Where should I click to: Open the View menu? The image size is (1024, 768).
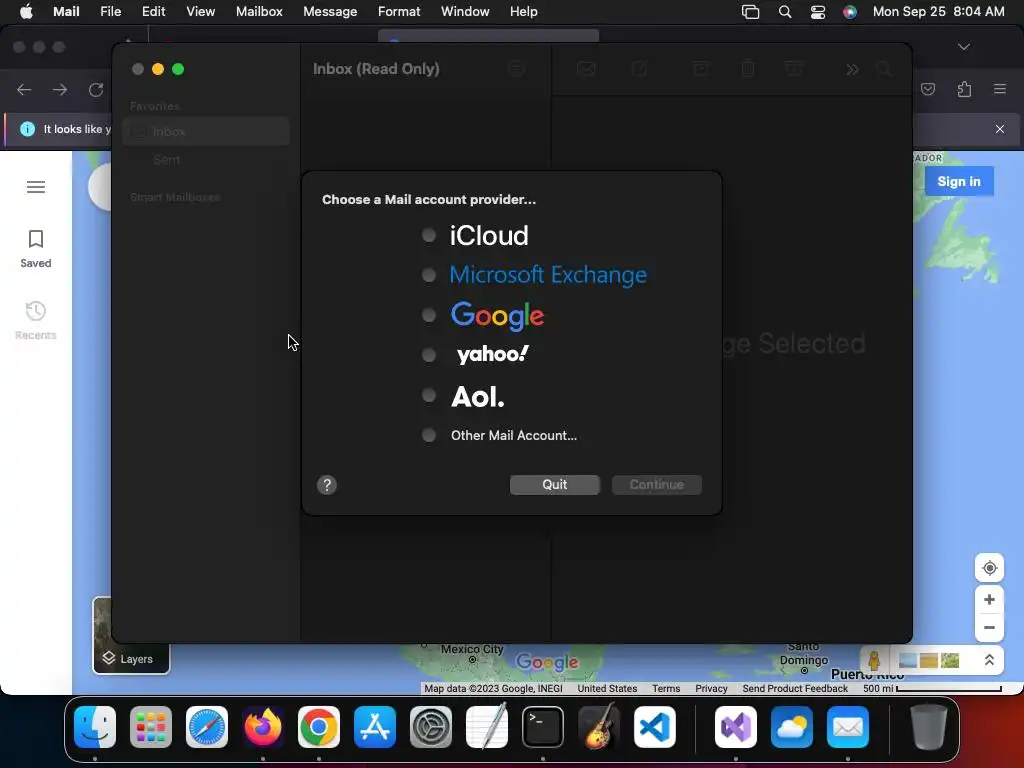point(200,12)
